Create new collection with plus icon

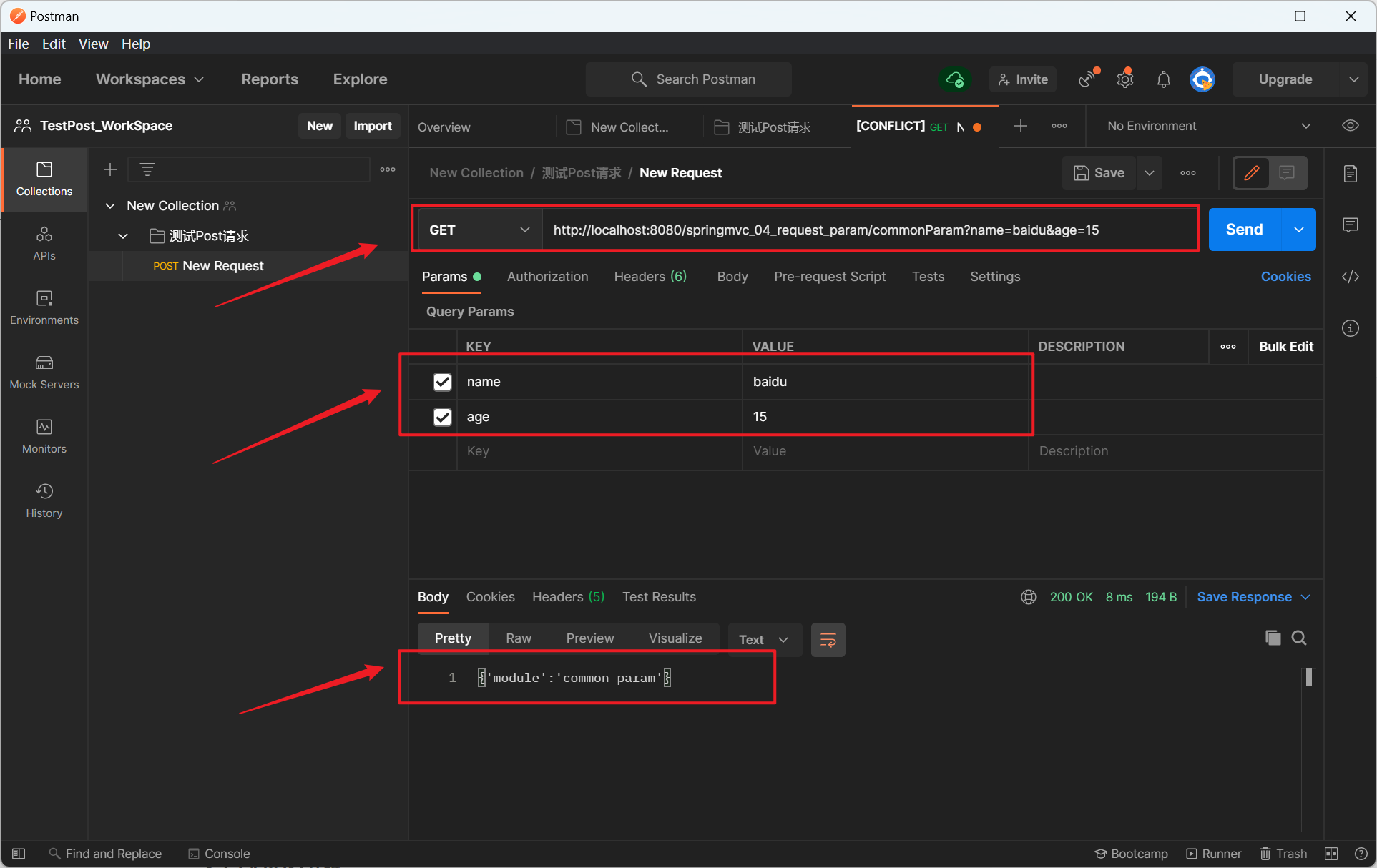(x=110, y=169)
